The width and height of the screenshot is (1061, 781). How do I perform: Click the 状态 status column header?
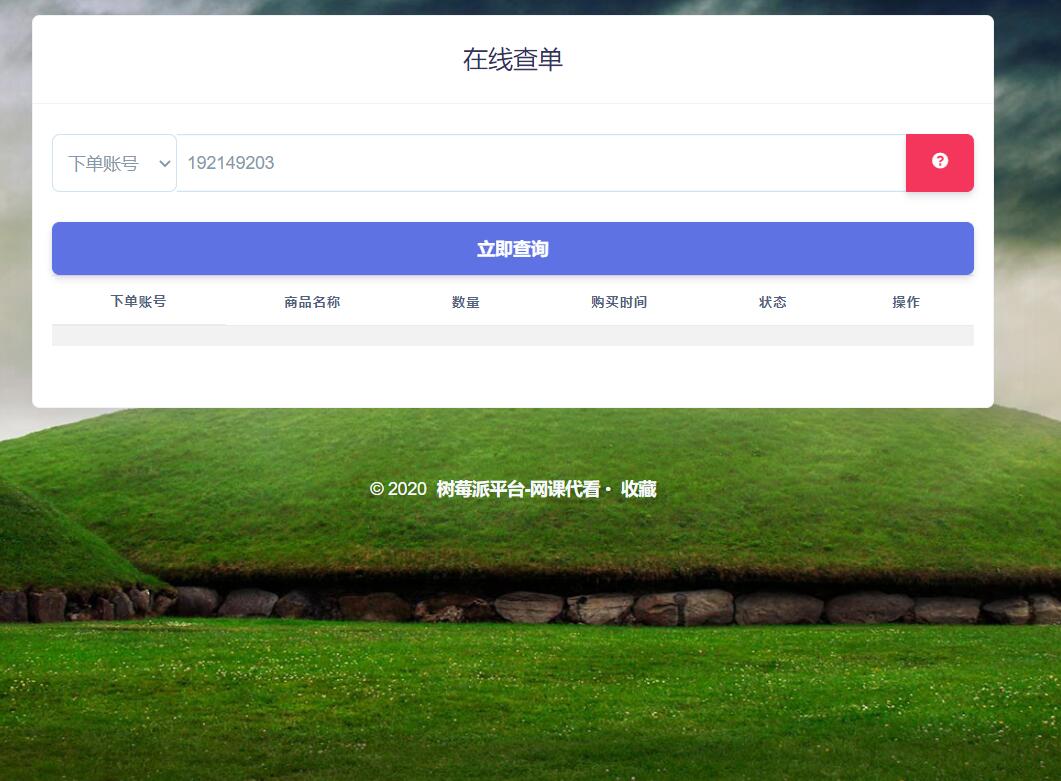click(x=773, y=302)
